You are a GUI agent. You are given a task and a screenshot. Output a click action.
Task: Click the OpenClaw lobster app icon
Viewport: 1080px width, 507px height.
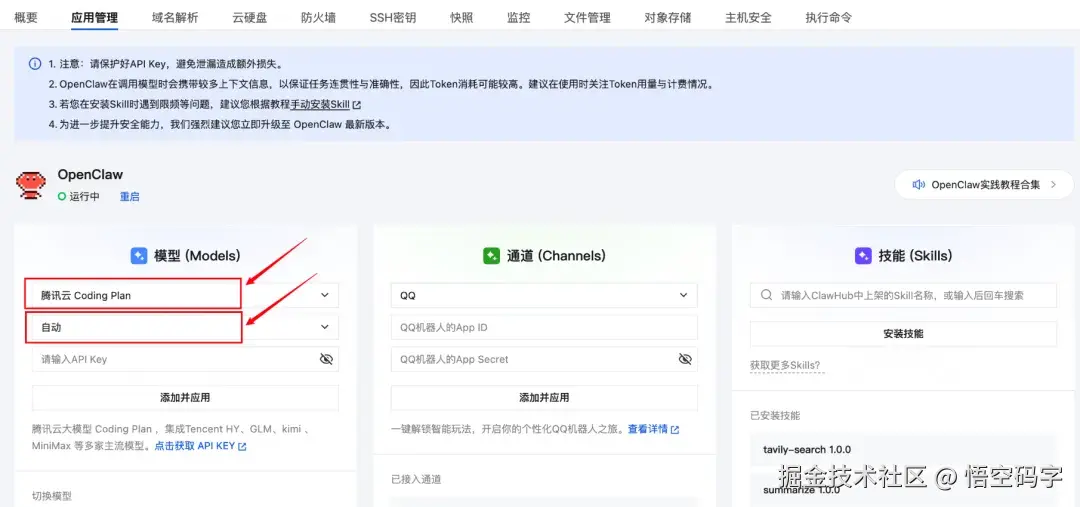(31, 185)
